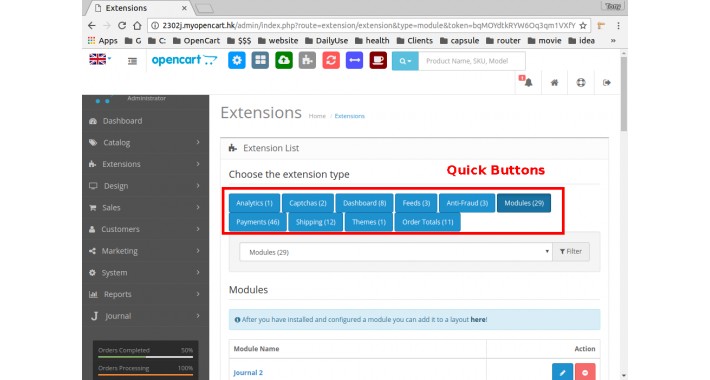This screenshot has width=710, height=380.
Task: Focus the Product Name, SKU, Model search field
Action: tap(471, 61)
